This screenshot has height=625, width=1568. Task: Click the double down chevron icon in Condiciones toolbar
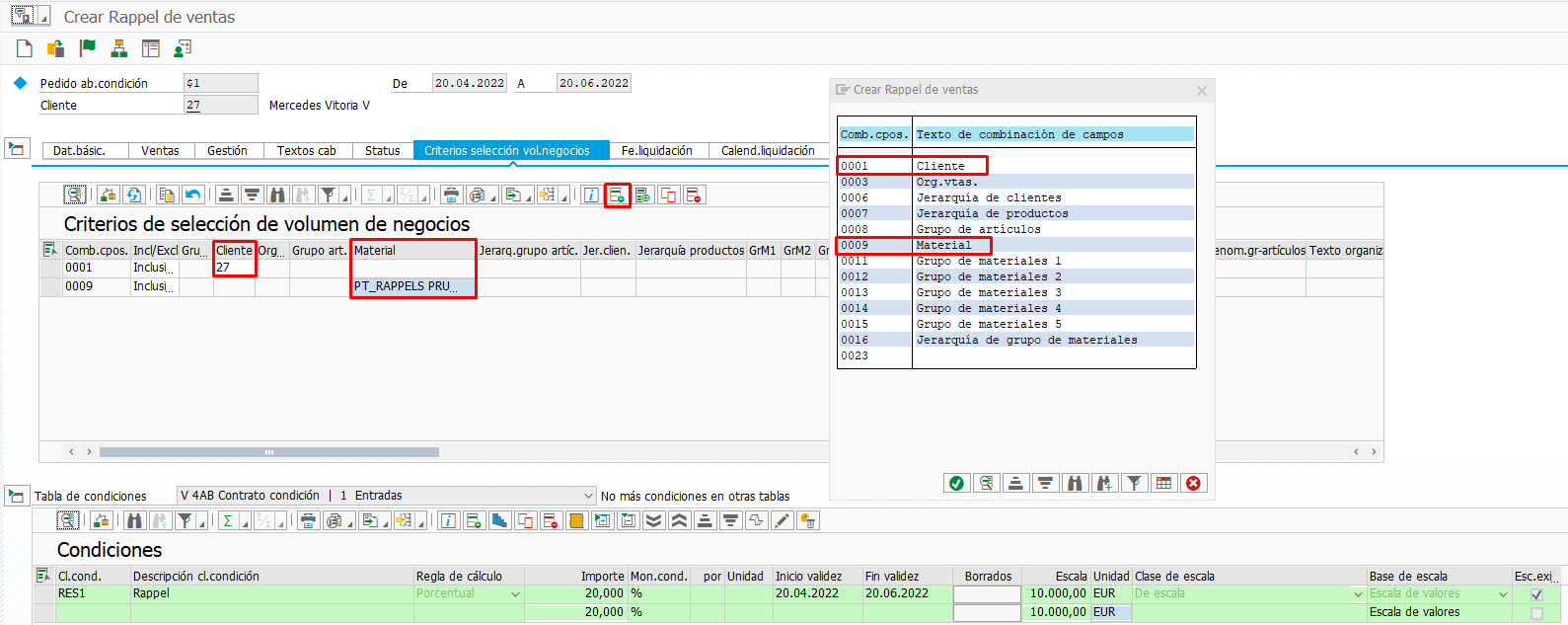point(653,520)
